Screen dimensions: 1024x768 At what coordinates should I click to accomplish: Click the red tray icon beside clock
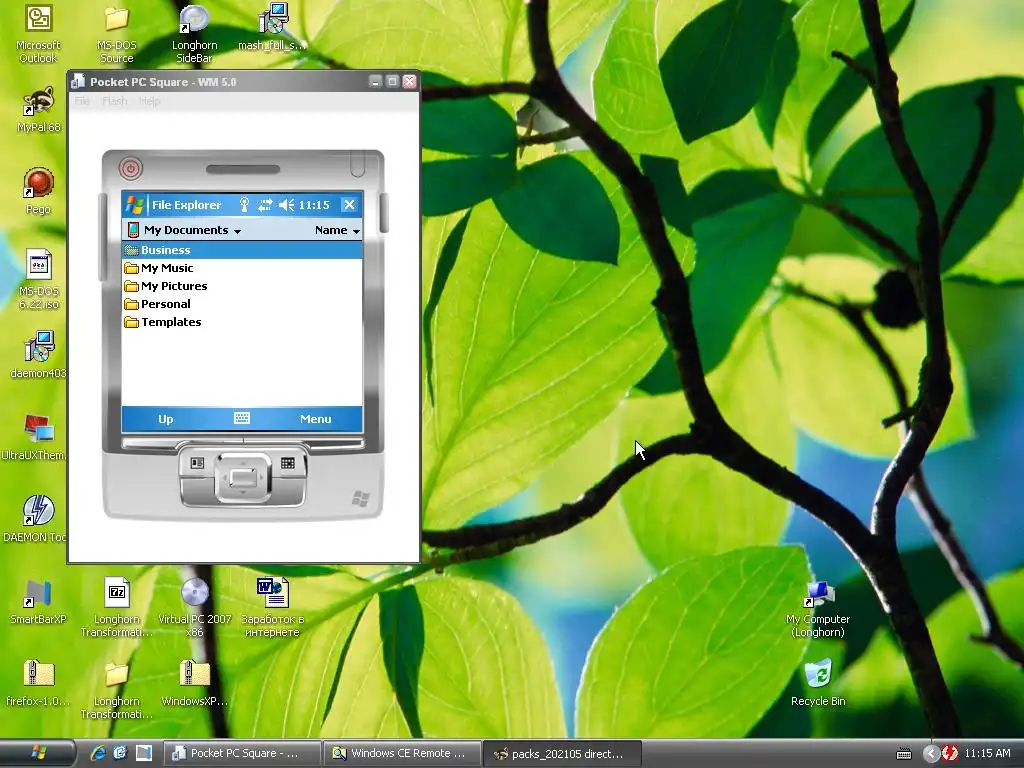[x=950, y=754]
